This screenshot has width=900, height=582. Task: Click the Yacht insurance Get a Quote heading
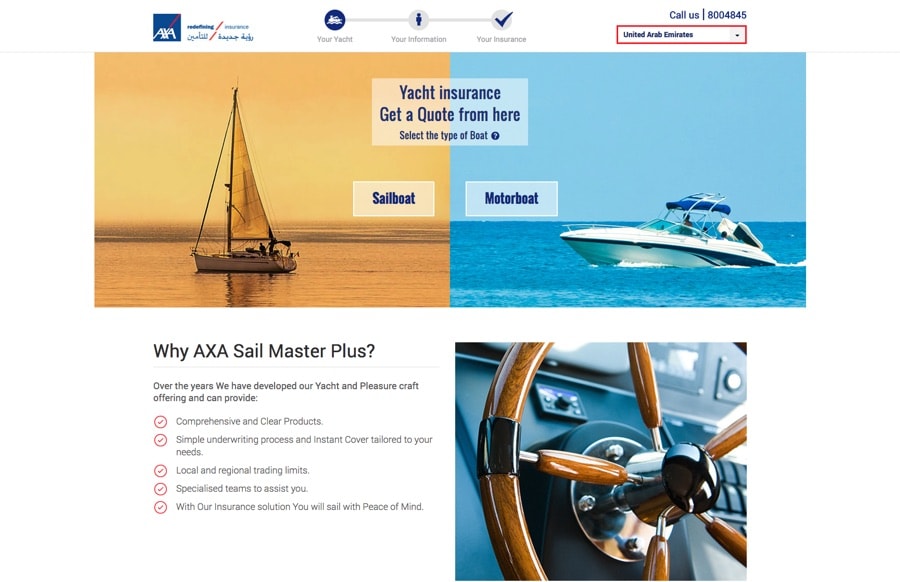(x=450, y=104)
